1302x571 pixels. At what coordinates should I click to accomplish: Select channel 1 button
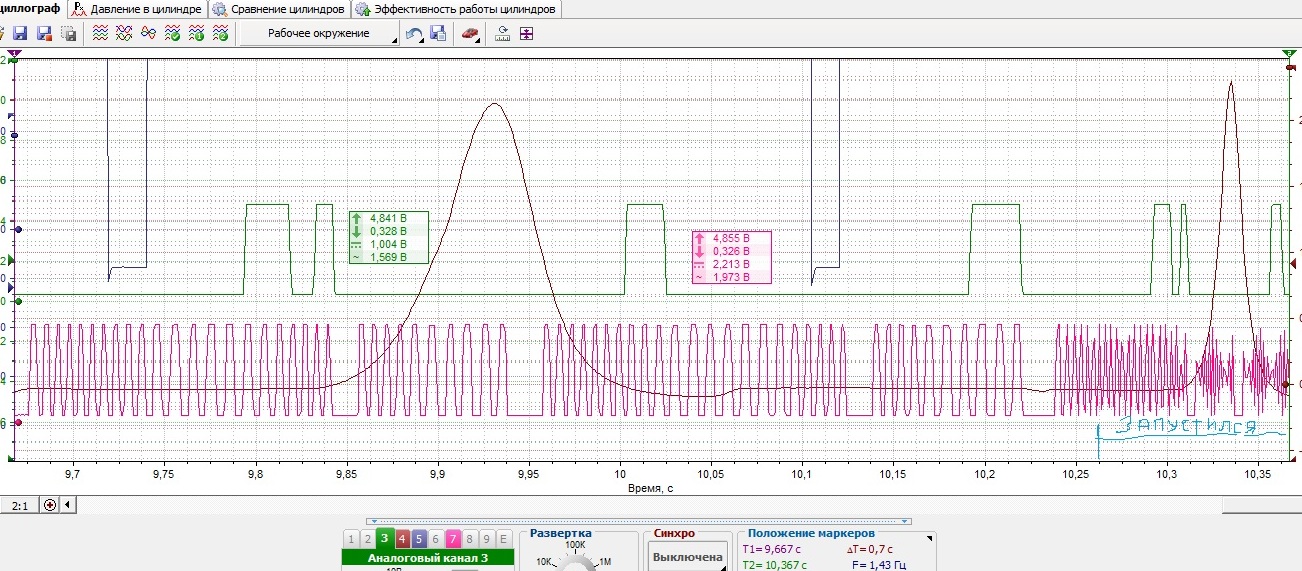click(x=351, y=539)
